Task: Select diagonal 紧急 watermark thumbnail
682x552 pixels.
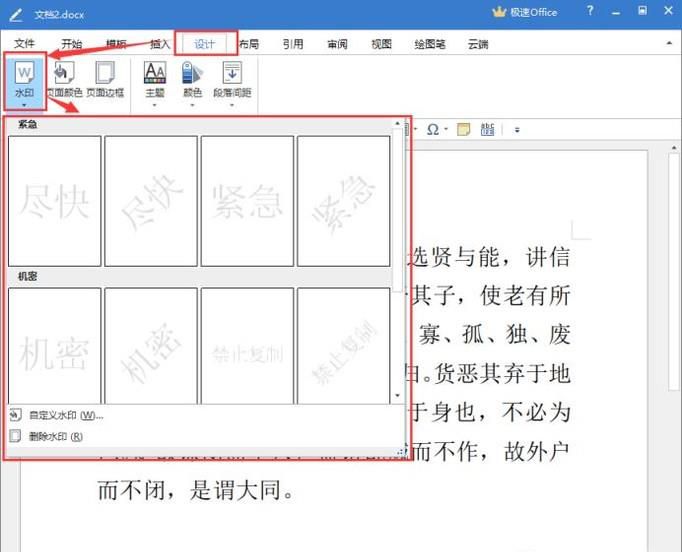Action: tap(344, 201)
